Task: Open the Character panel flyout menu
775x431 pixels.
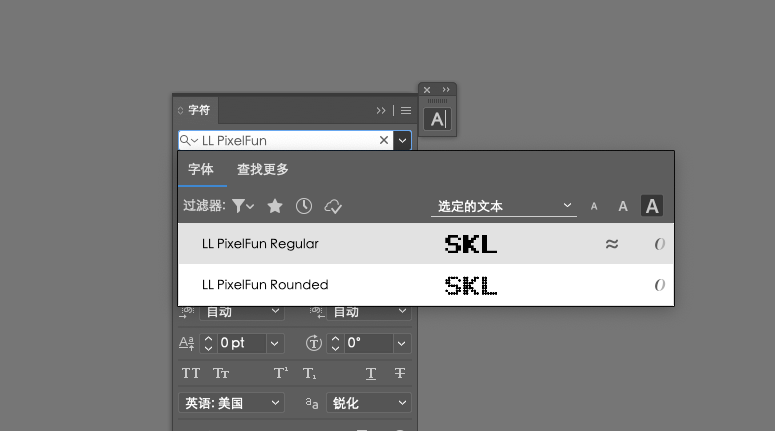Action: pyautogui.click(x=406, y=111)
